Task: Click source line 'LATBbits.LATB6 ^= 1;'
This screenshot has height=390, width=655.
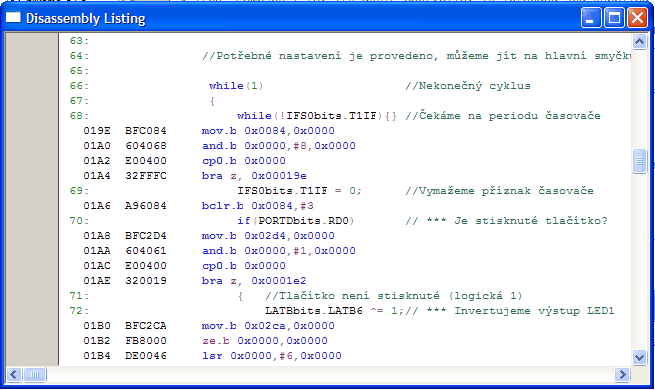Action: tap(334, 311)
